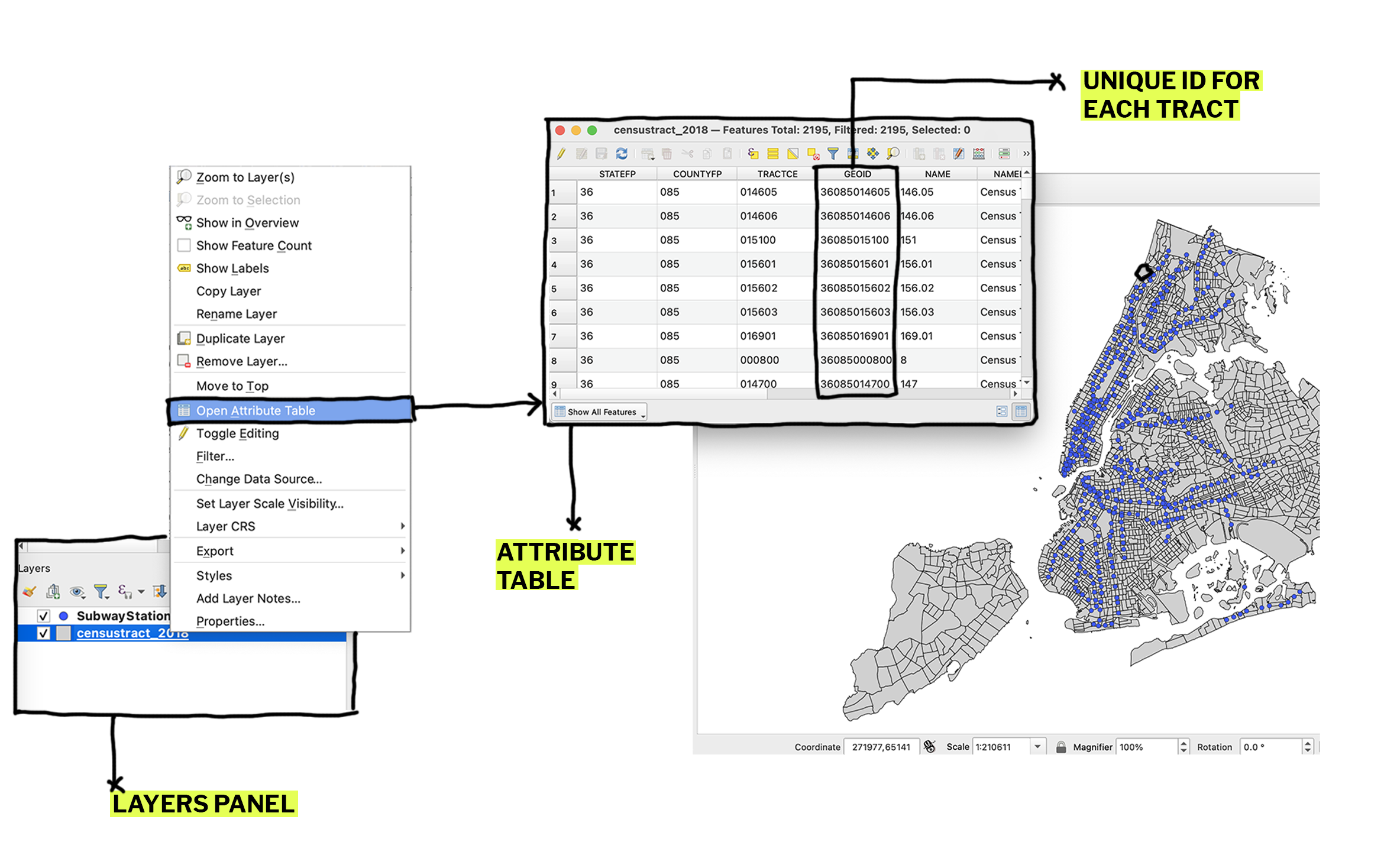Viewport: 1384px width, 868px height.
Task: Click the GEOID column header
Action: [x=856, y=174]
